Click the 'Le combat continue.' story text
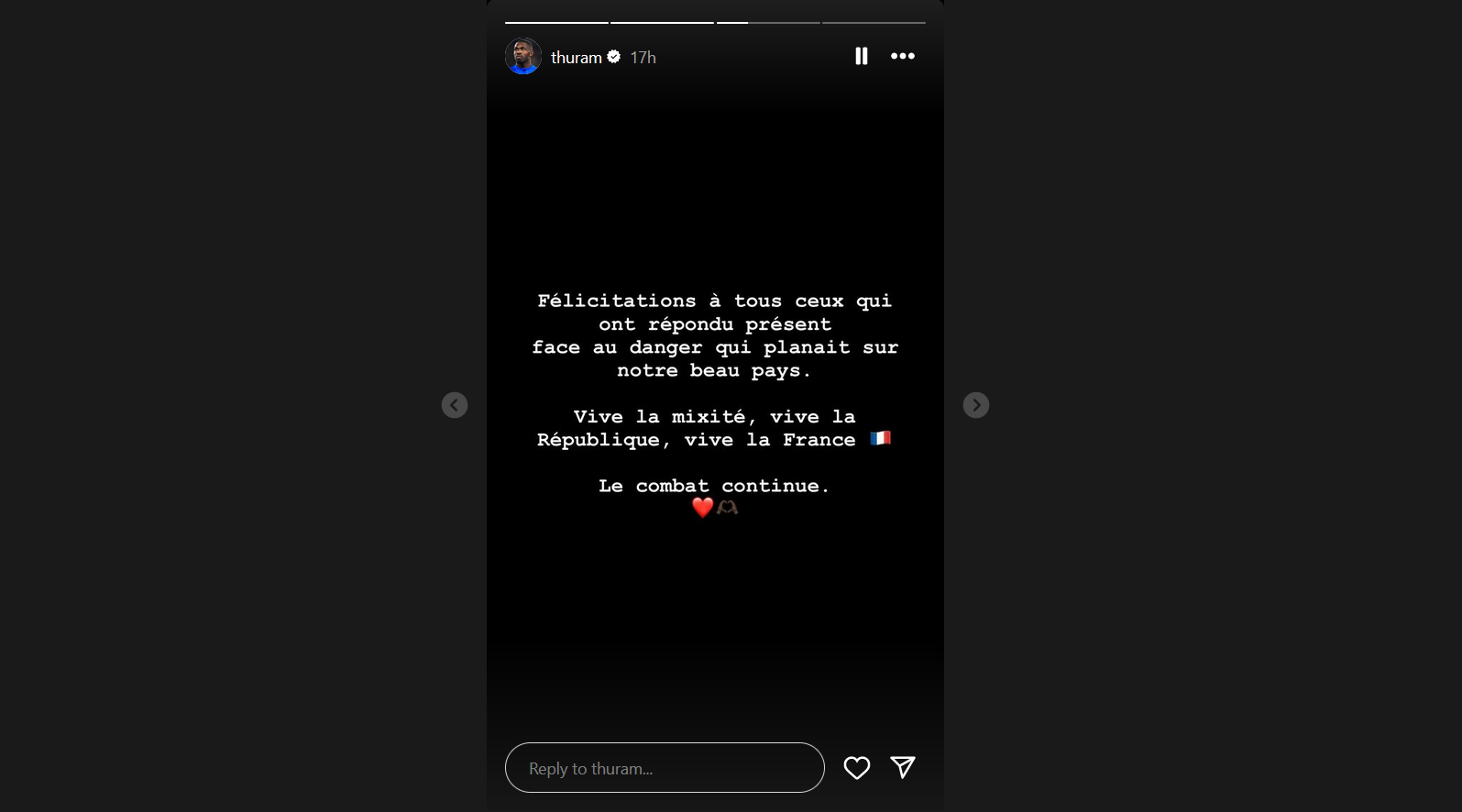Screen dimensions: 1462x812 tap(714, 486)
